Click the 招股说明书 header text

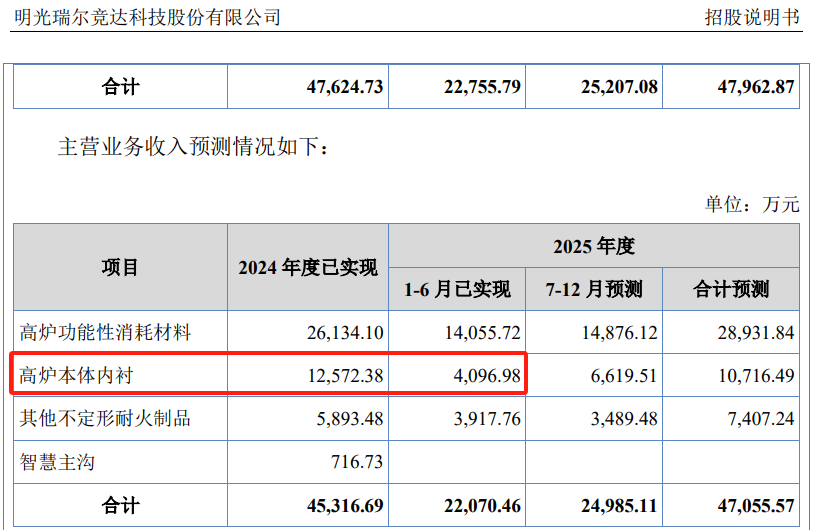coord(752,17)
